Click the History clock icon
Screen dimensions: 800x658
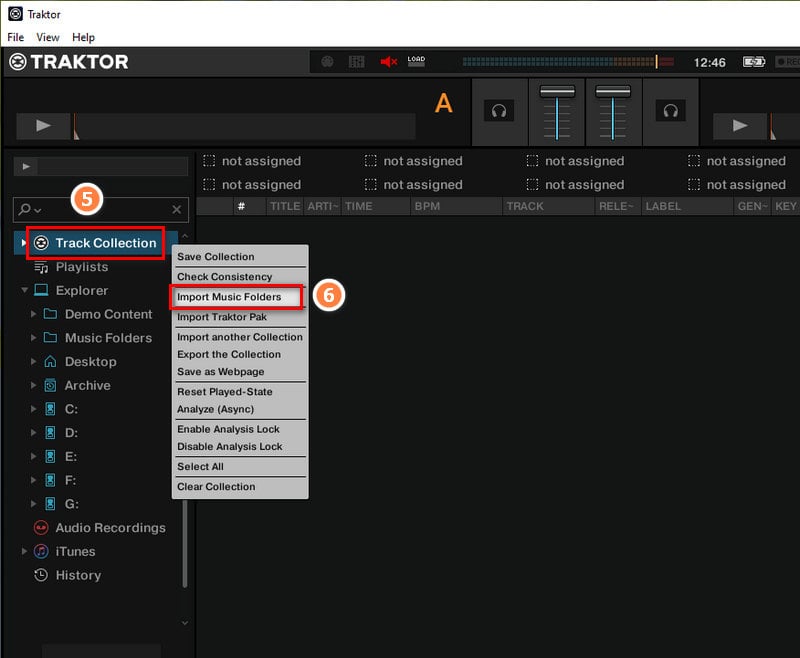[41, 575]
